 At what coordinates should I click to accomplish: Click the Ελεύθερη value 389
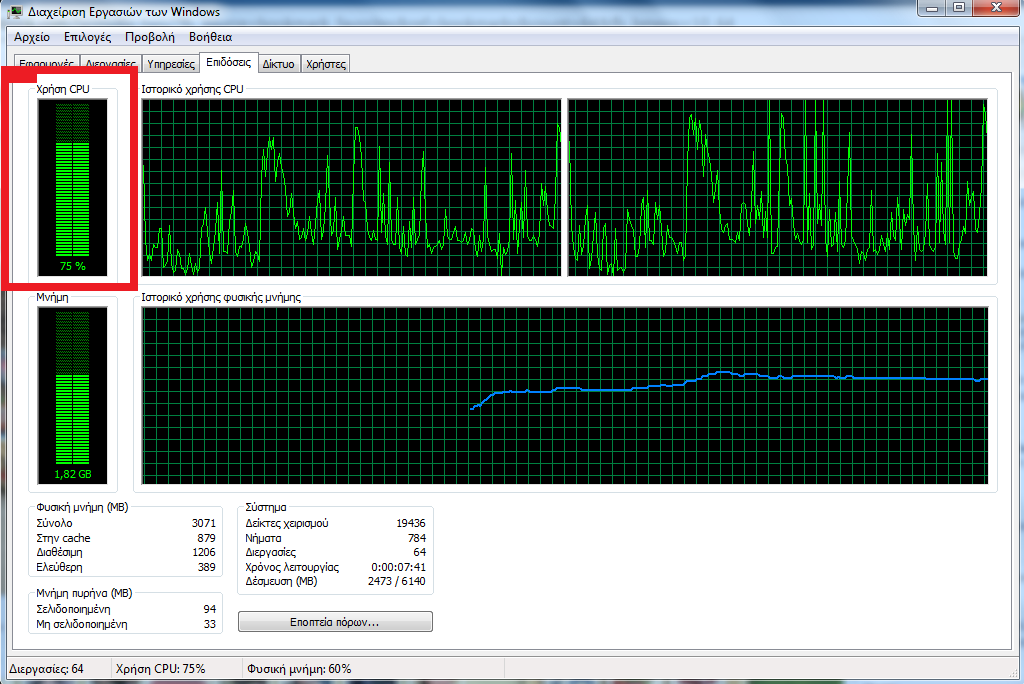tap(206, 567)
